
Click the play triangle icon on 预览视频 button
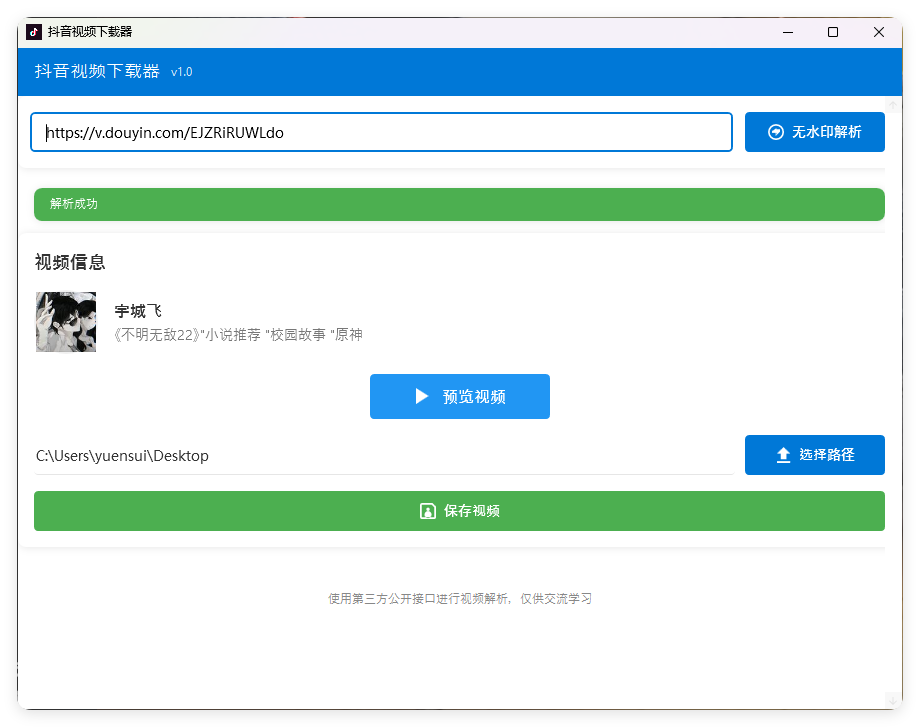click(x=424, y=396)
